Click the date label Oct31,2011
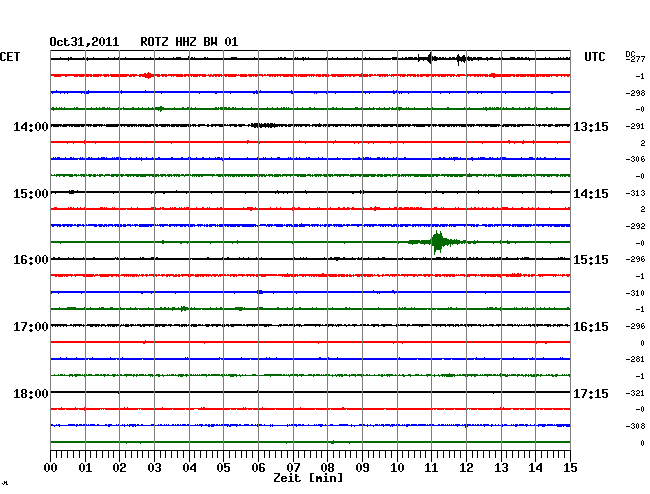 point(84,42)
